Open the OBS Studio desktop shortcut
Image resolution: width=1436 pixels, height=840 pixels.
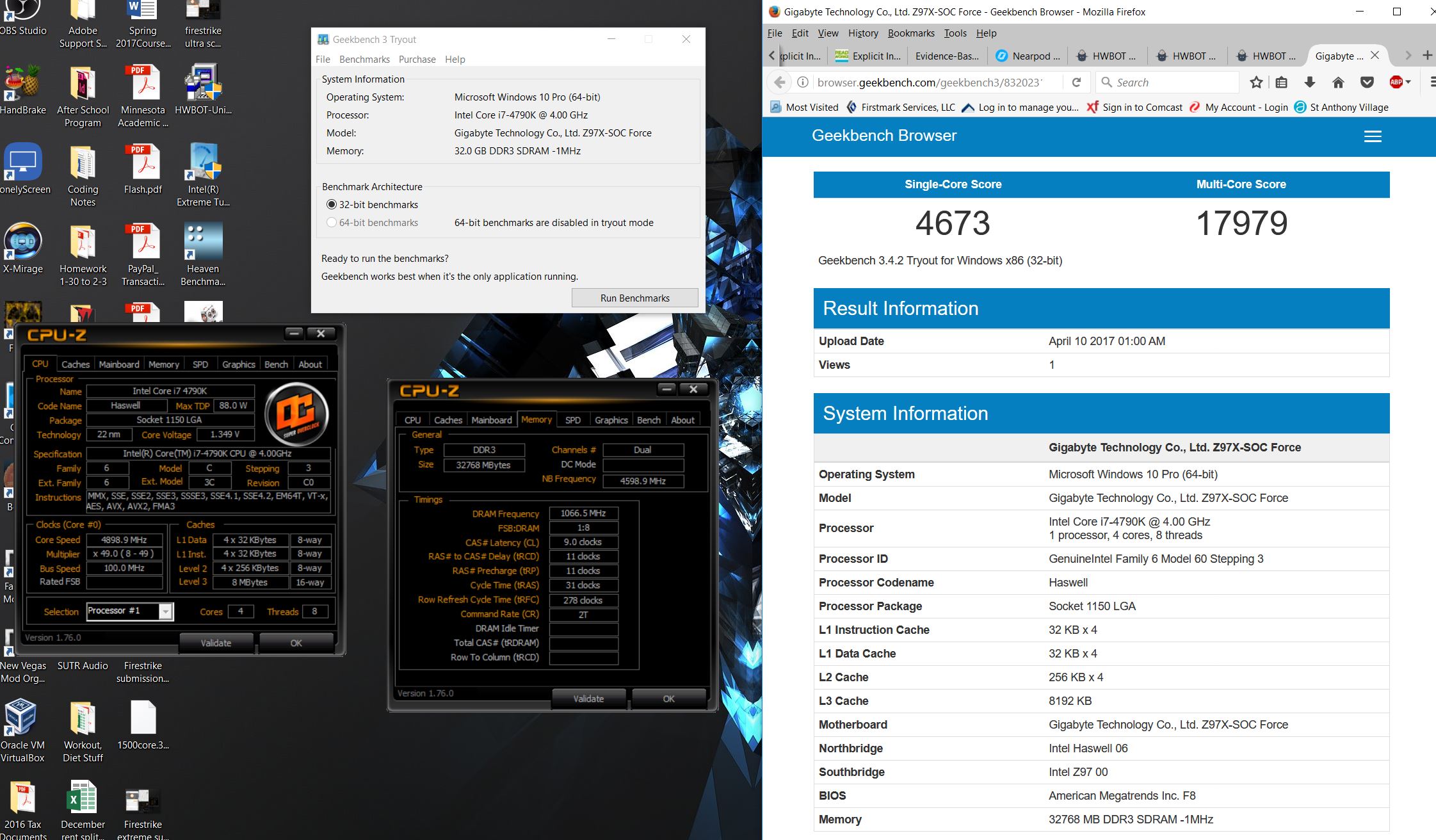[x=23, y=18]
